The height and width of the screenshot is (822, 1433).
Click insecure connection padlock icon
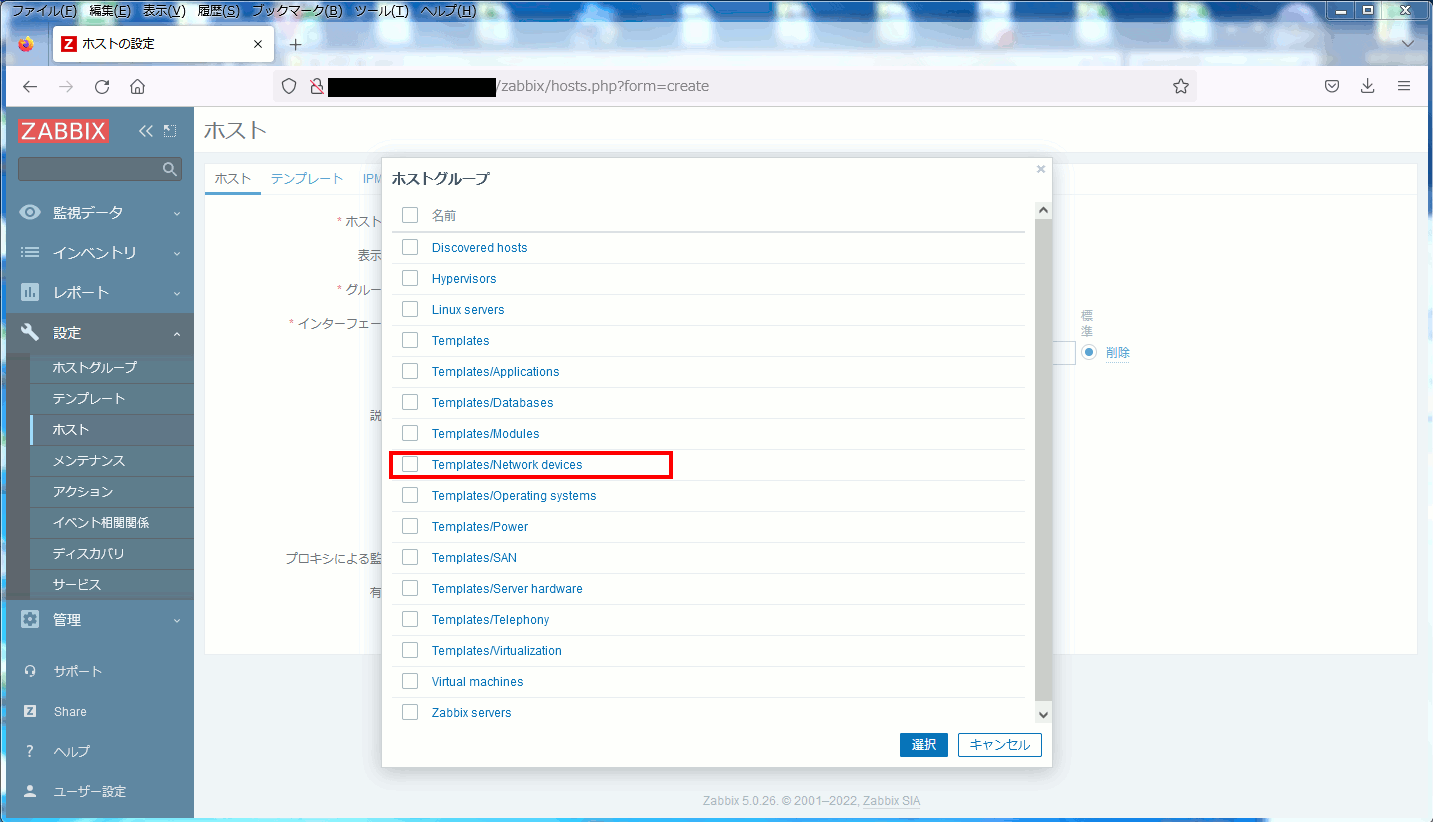316,86
